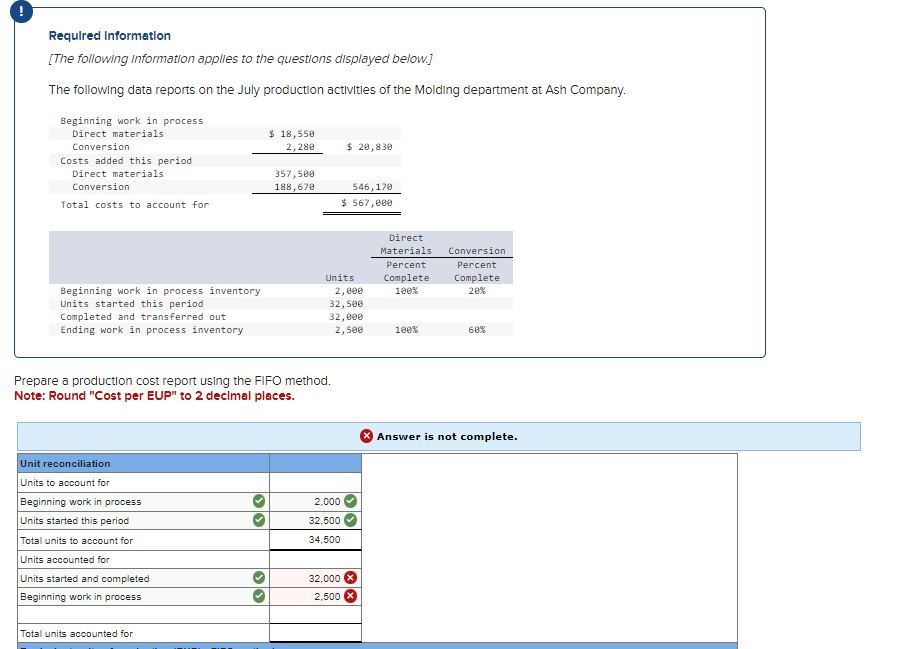The image size is (920, 649).
Task: Select the 32,500 units started field
Action: [x=315, y=520]
